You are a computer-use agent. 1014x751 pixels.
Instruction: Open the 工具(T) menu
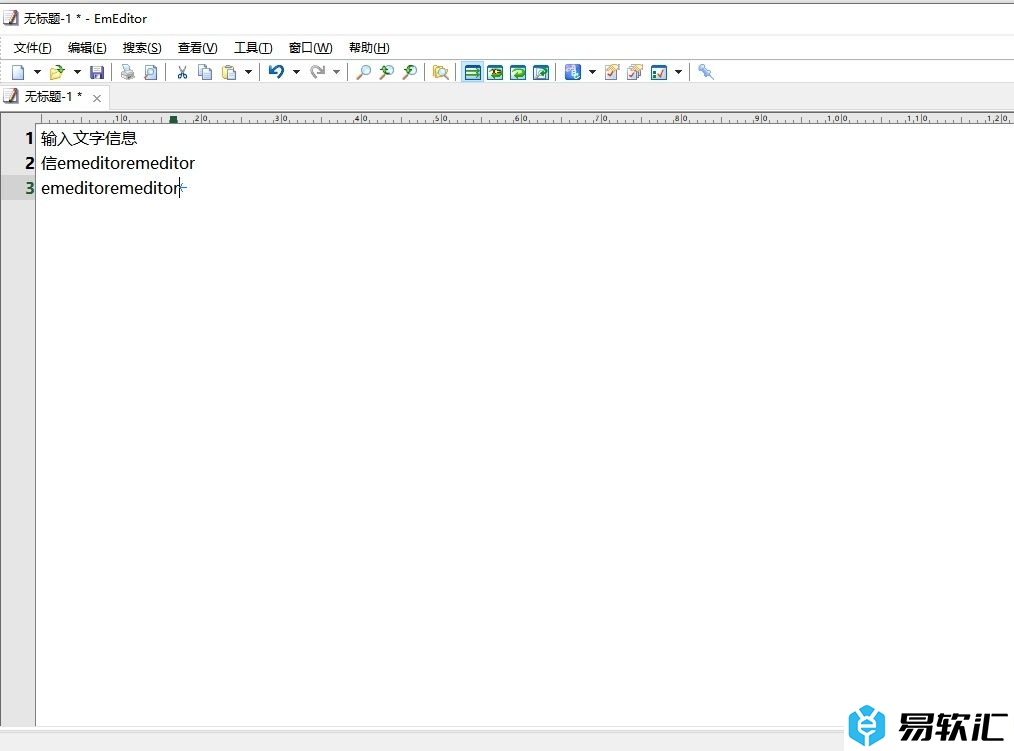click(x=253, y=48)
